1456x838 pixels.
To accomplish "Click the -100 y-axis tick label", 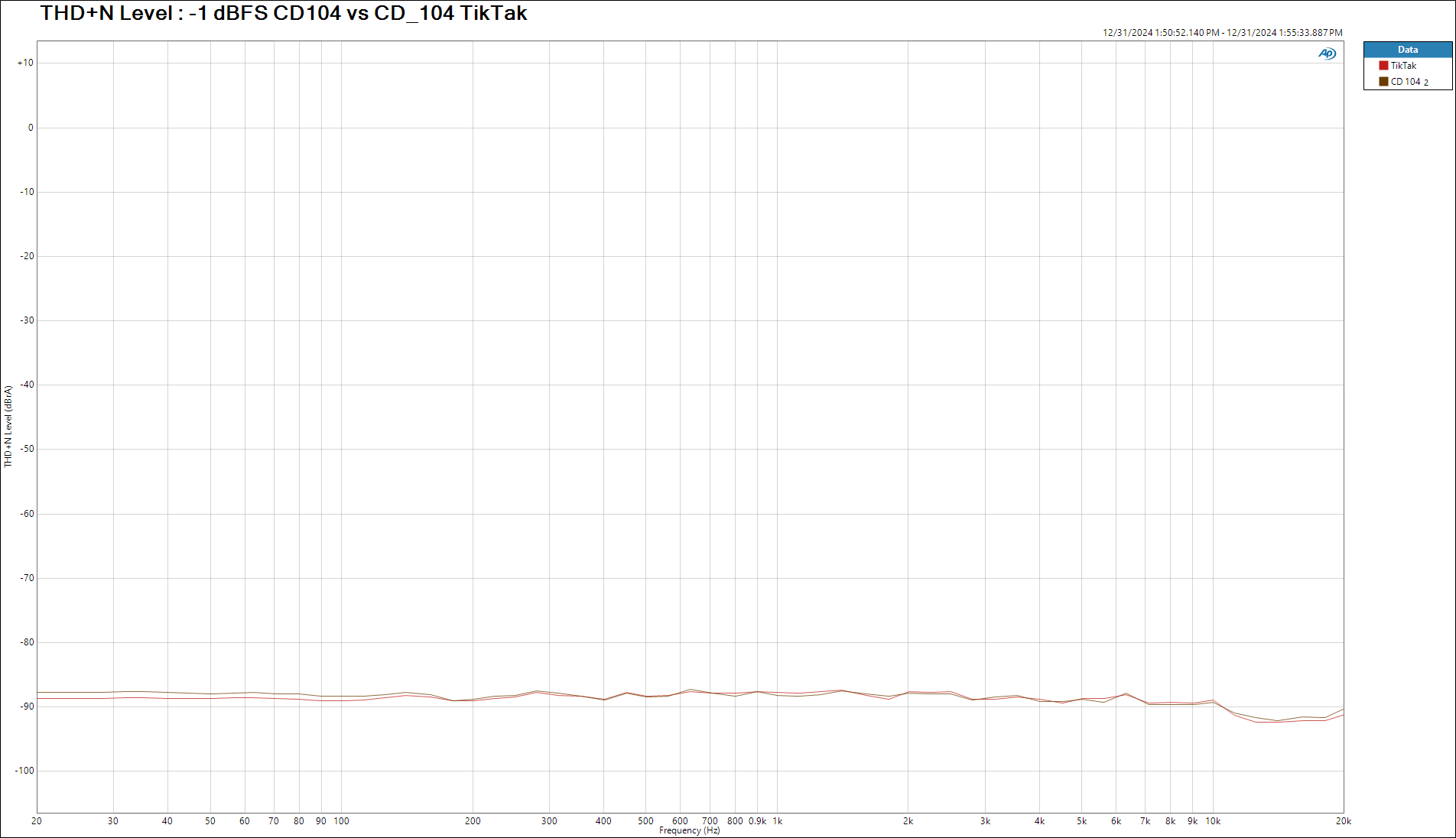I will [24, 771].
